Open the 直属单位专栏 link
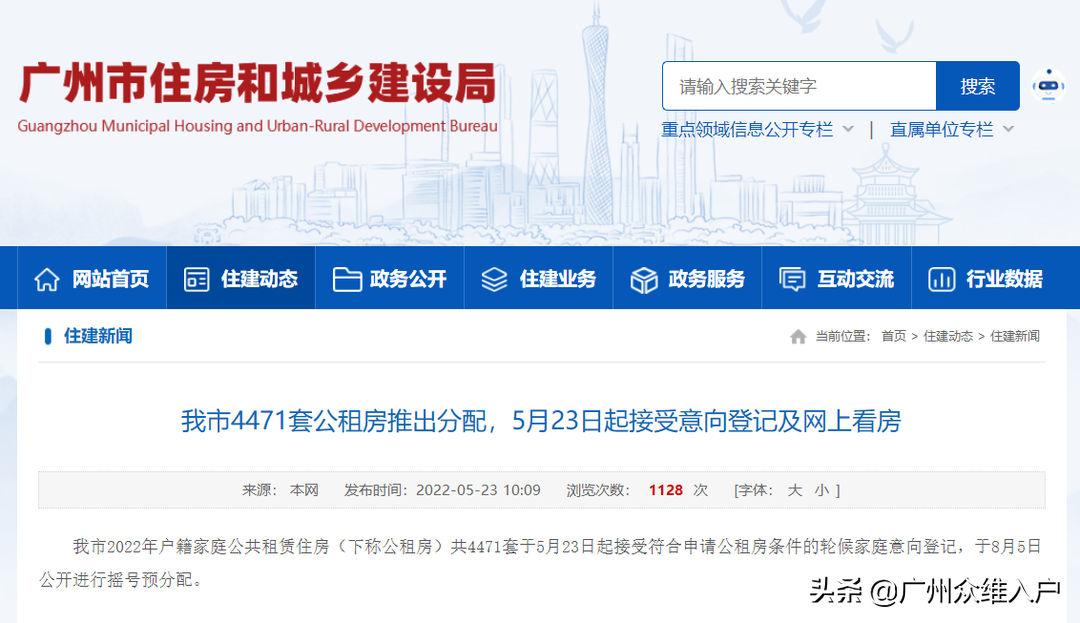Viewport: 1080px width, 623px height. pos(942,129)
